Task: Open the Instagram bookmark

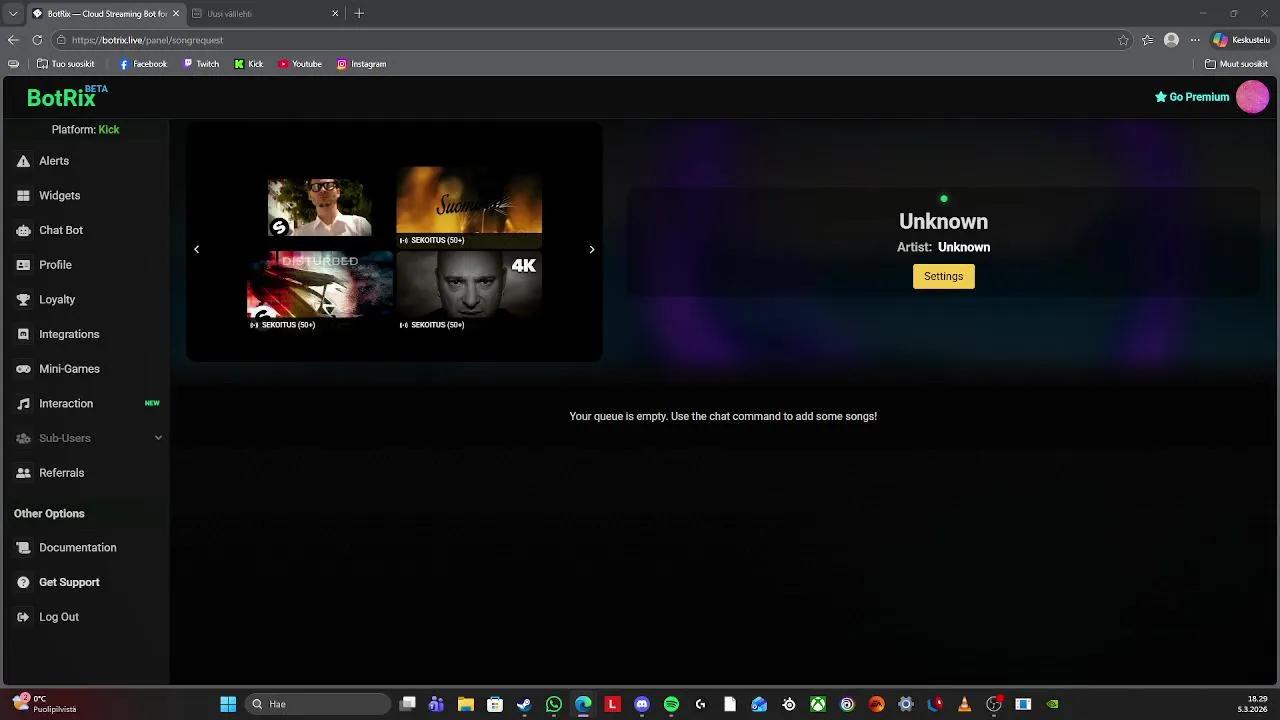Action: [361, 64]
